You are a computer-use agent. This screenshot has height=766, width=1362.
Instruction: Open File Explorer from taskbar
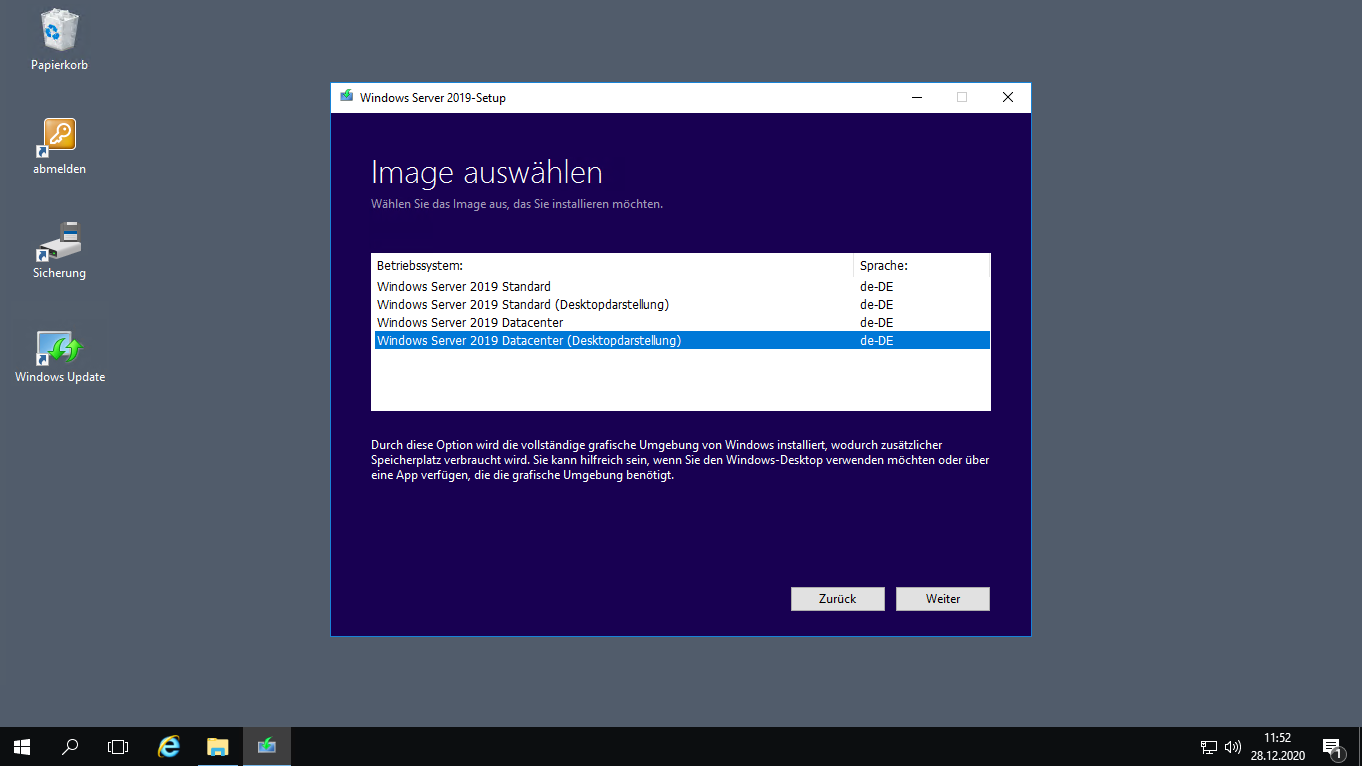(x=217, y=746)
